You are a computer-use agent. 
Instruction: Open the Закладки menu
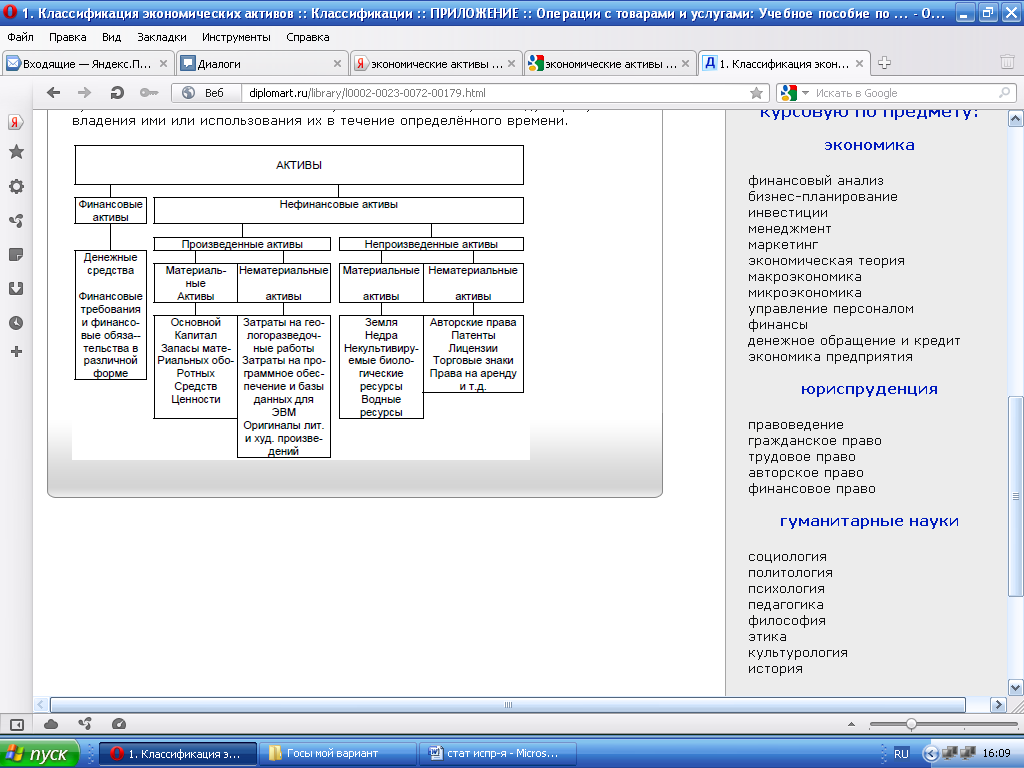tap(161, 37)
